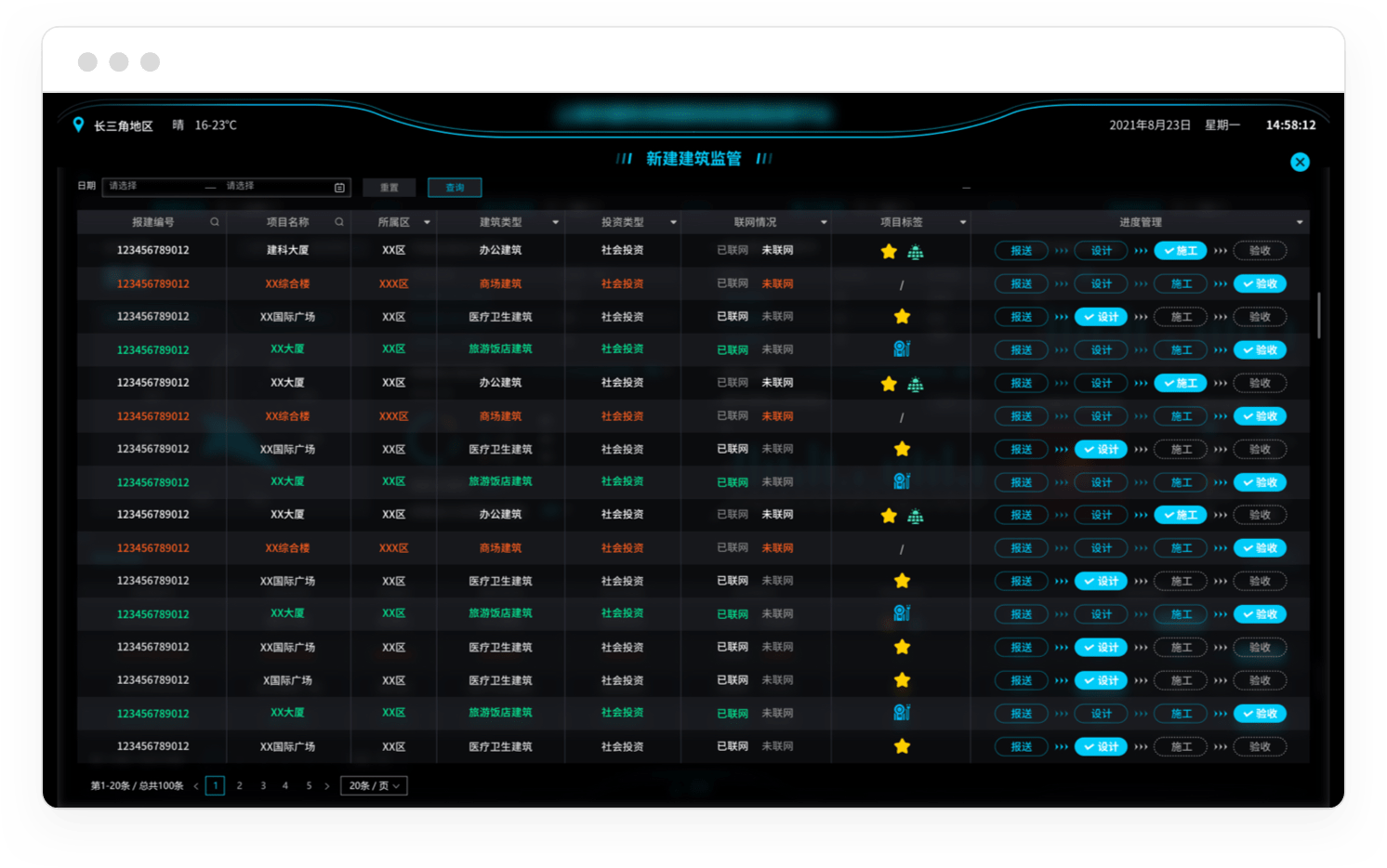The height and width of the screenshot is (868, 1387).
Task: Click 报送 button in the first table row
Action: pos(1020,250)
